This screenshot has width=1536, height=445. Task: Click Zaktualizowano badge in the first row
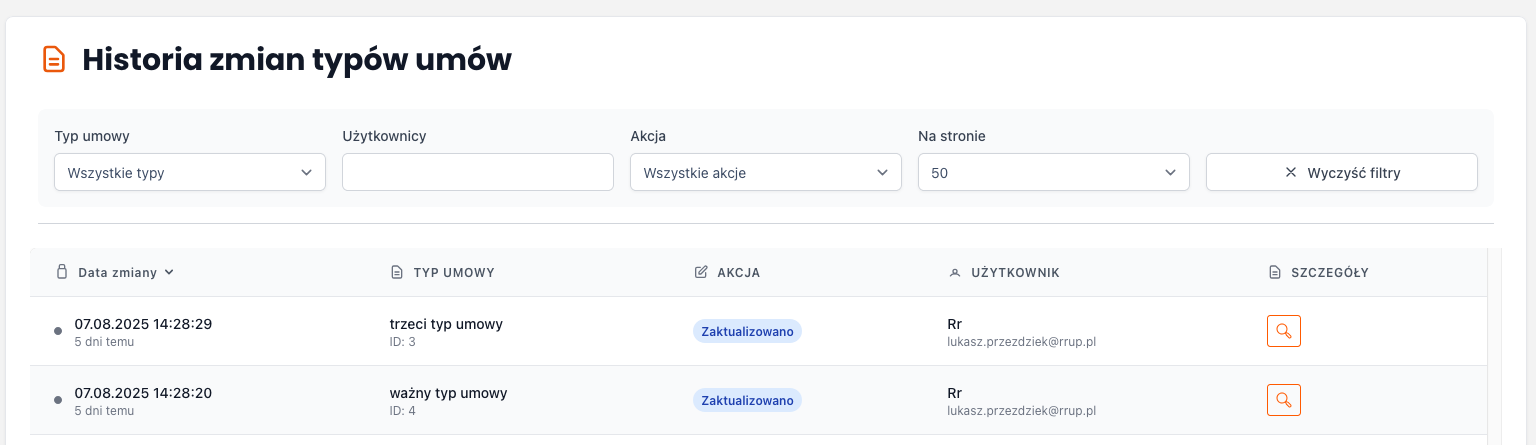pyautogui.click(x=747, y=332)
